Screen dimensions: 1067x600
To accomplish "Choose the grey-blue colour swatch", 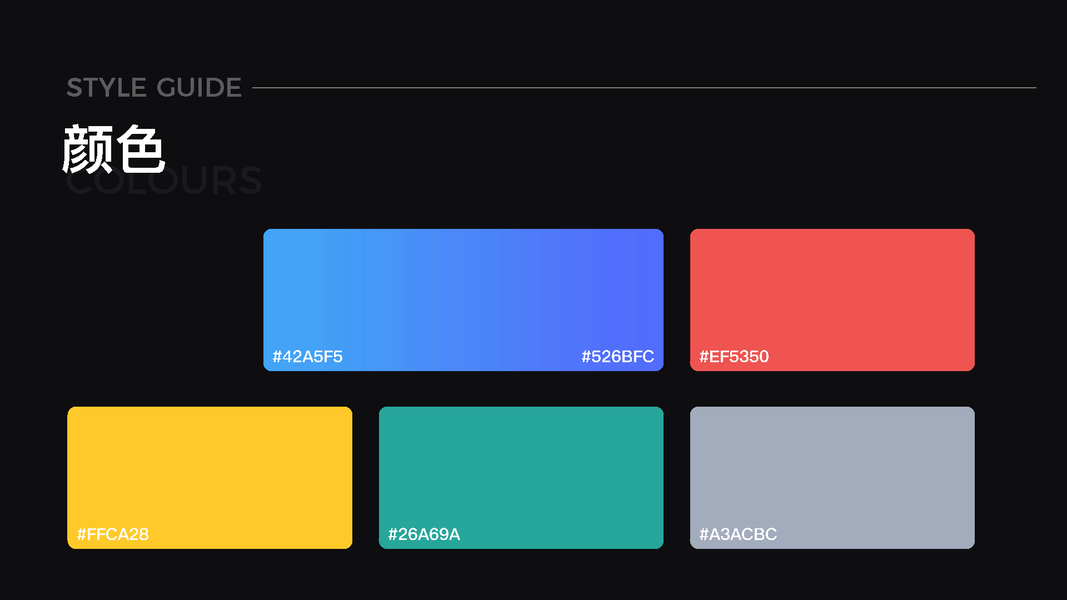I will point(832,470).
